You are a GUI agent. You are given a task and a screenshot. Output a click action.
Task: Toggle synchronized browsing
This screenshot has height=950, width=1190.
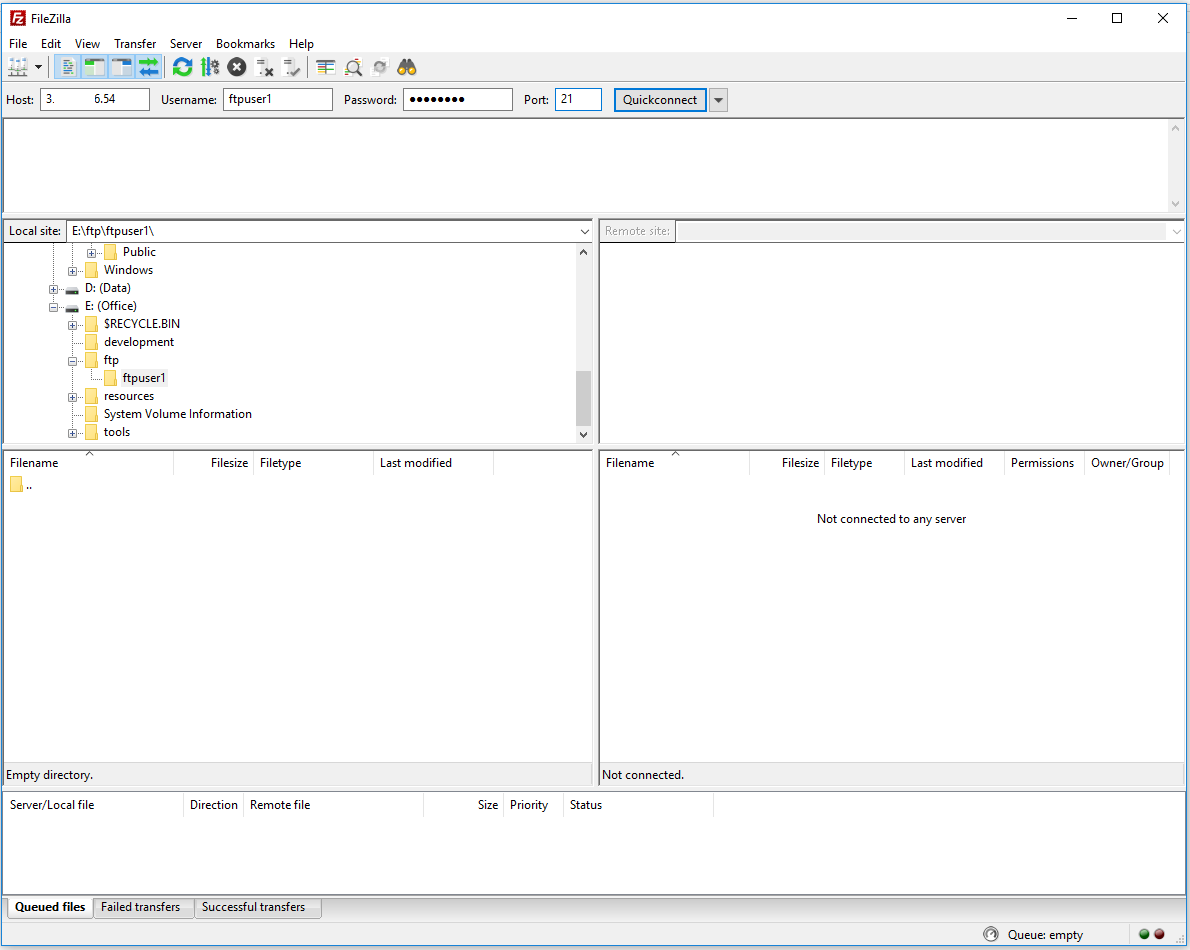coord(380,68)
